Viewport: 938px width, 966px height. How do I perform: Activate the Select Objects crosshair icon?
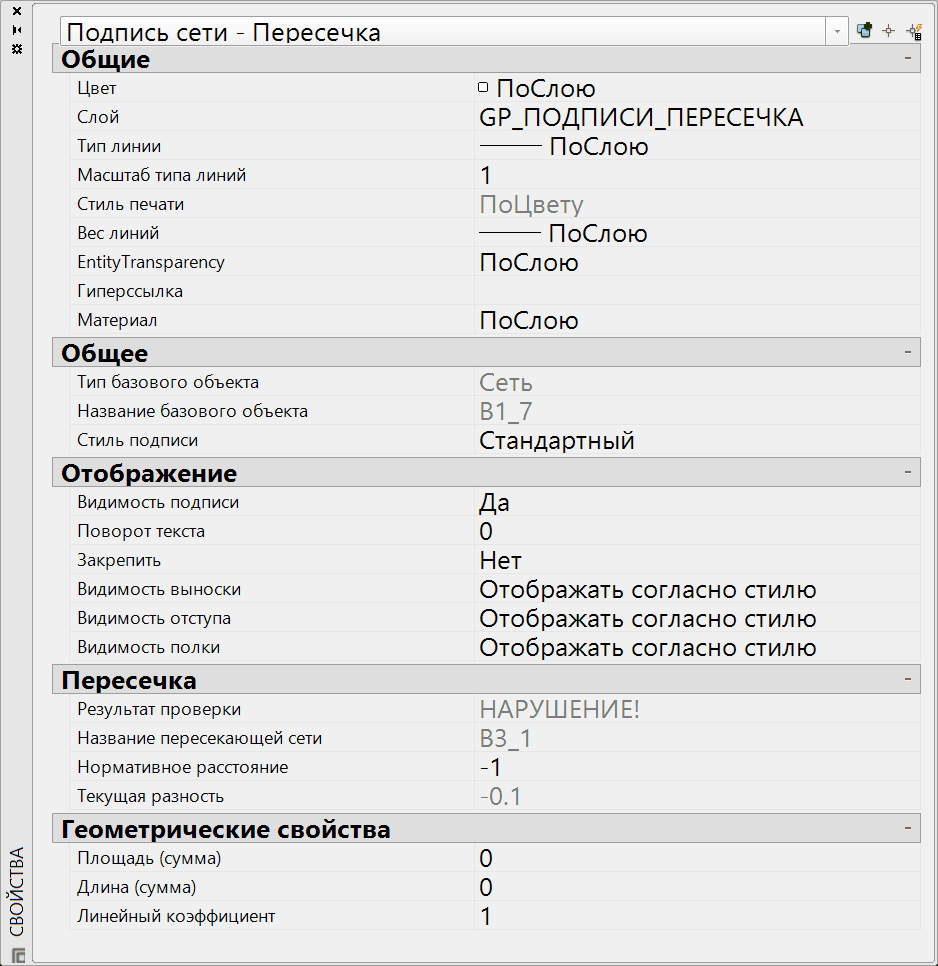(x=887, y=31)
